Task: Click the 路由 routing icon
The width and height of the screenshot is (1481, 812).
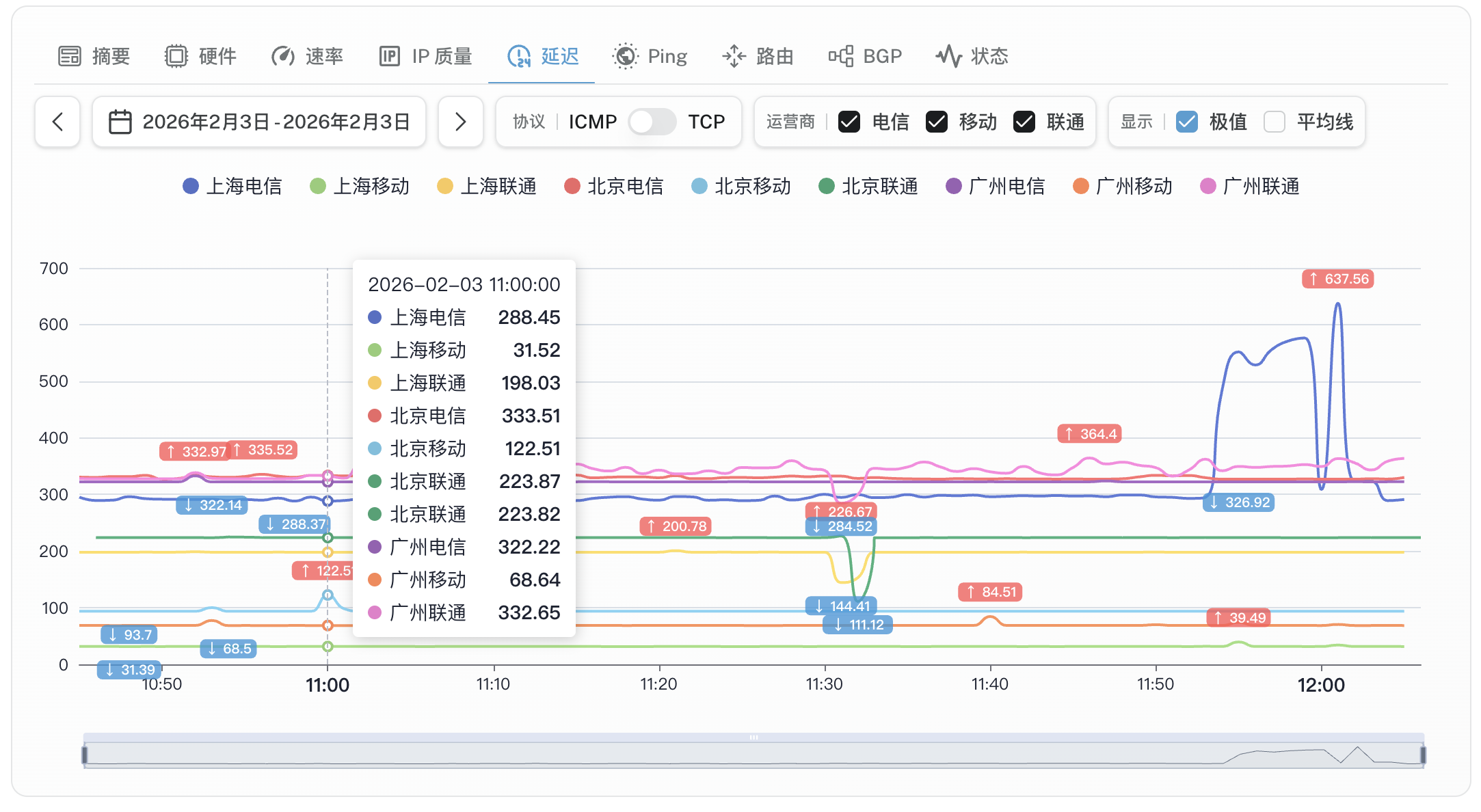Action: (x=734, y=56)
